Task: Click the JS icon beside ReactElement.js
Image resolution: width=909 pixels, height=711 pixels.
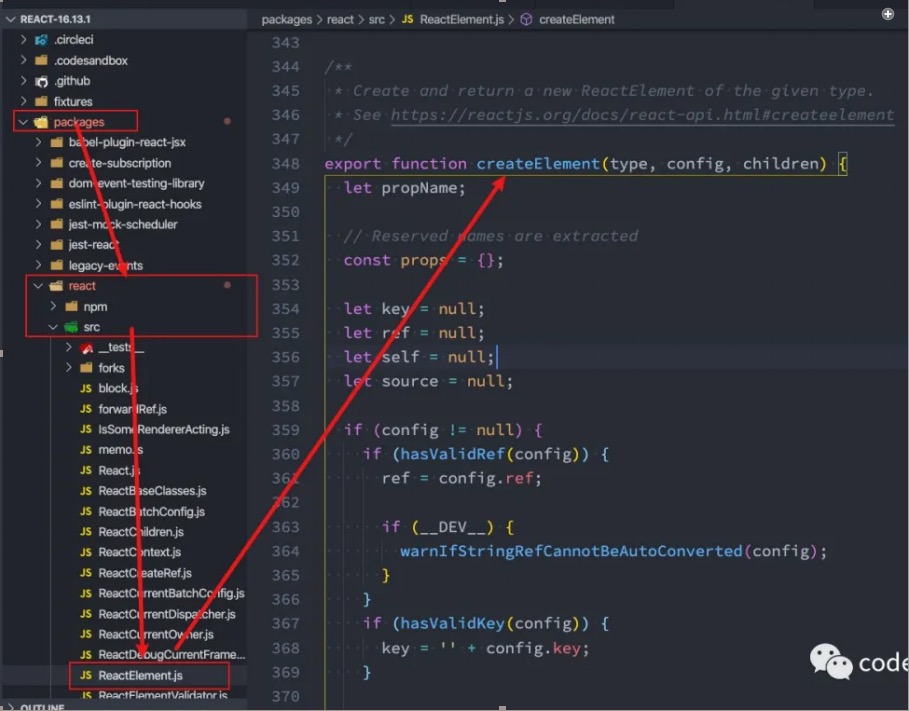Action: click(86, 675)
